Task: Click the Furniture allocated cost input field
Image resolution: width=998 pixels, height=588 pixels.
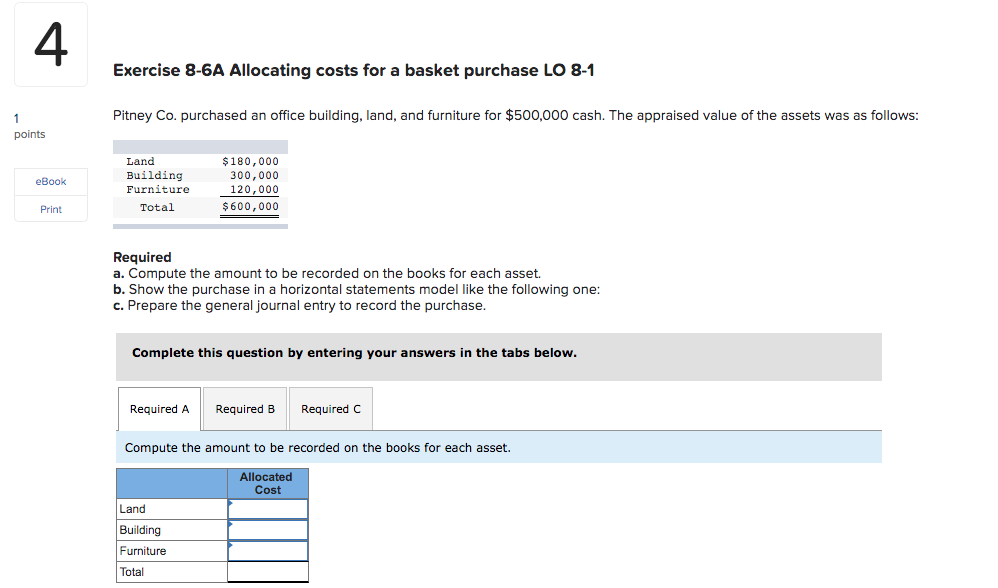Action: click(x=268, y=551)
